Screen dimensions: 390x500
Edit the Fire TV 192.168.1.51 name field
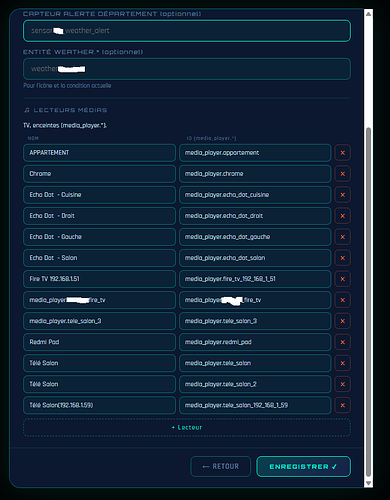tap(99, 279)
